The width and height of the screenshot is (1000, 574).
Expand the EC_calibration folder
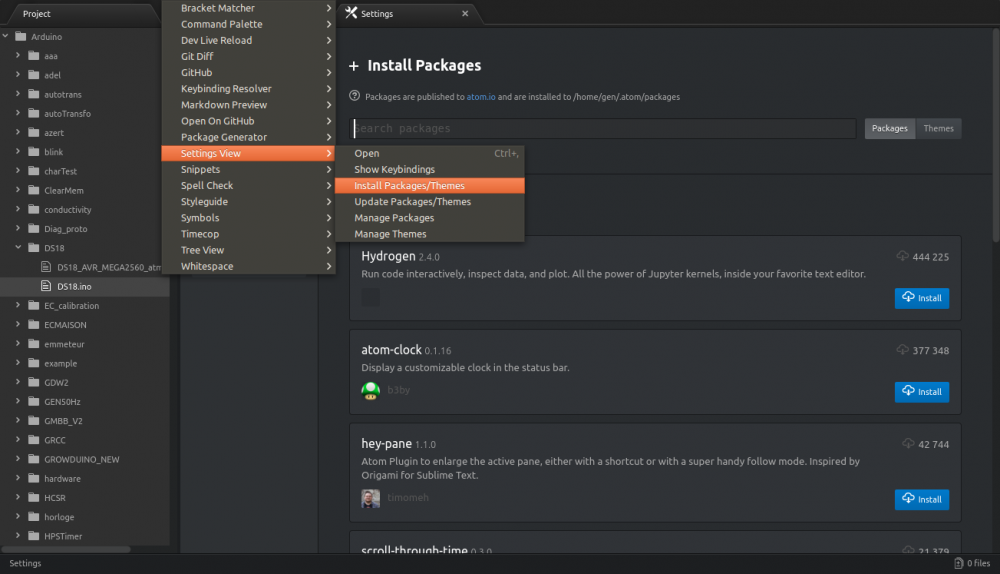(x=18, y=305)
